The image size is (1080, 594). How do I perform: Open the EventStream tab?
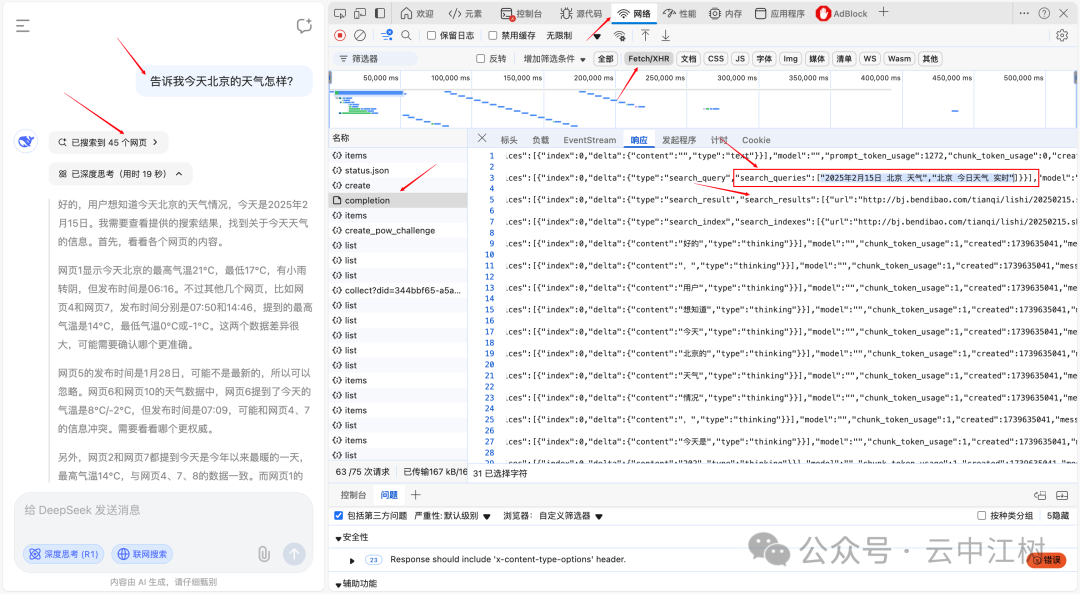click(x=590, y=140)
